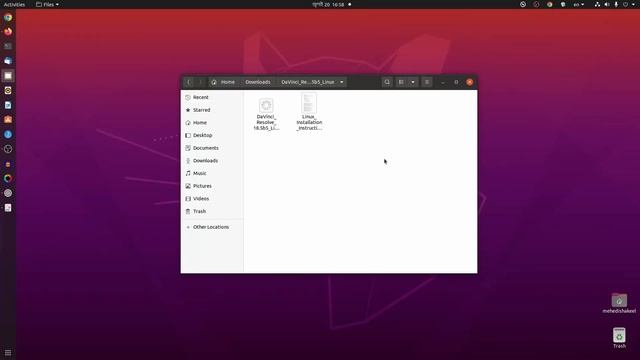This screenshot has height=360, width=640.
Task: Open Trash in the sidebar
Action: coord(212,211)
